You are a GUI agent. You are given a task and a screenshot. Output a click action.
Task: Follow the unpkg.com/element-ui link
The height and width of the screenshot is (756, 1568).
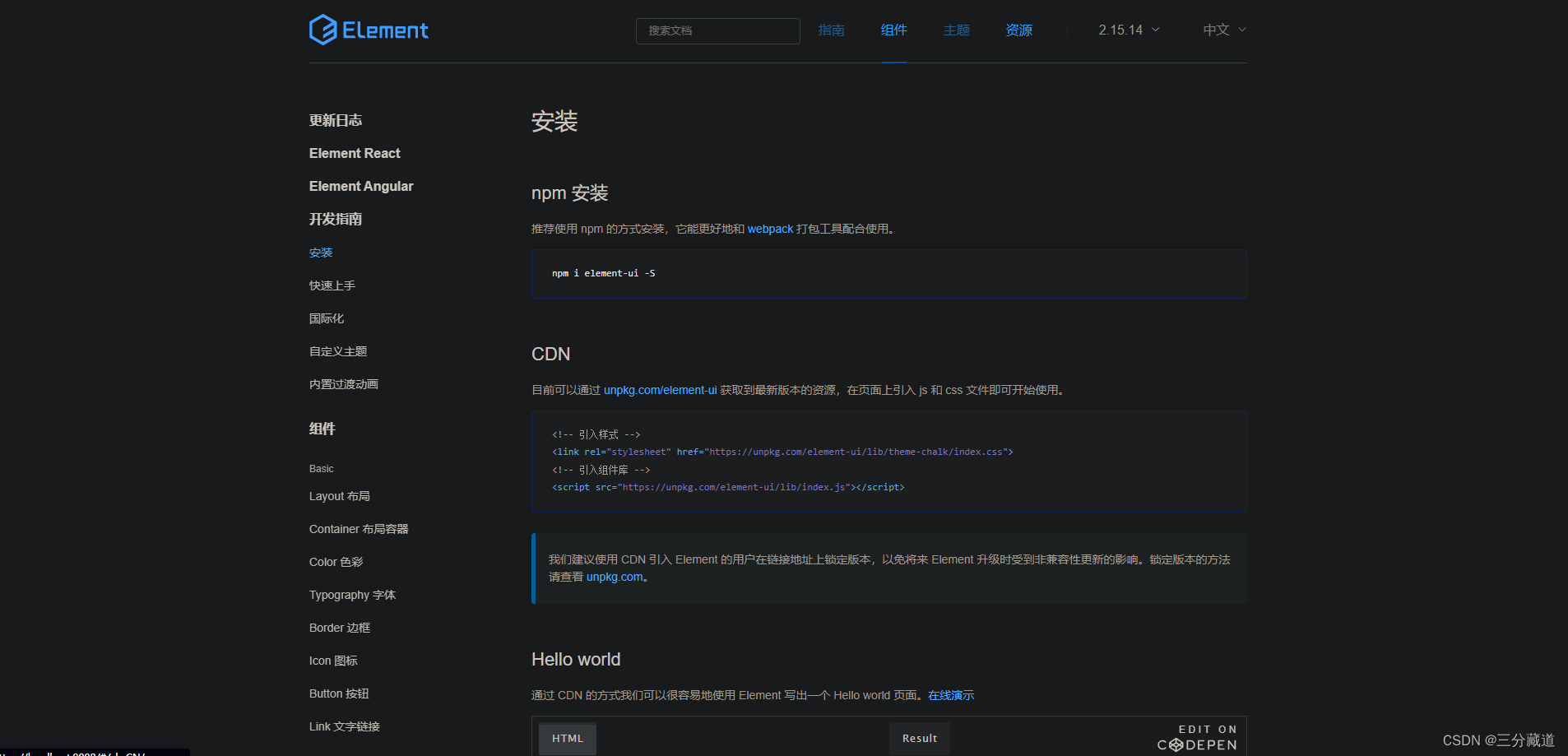659,390
